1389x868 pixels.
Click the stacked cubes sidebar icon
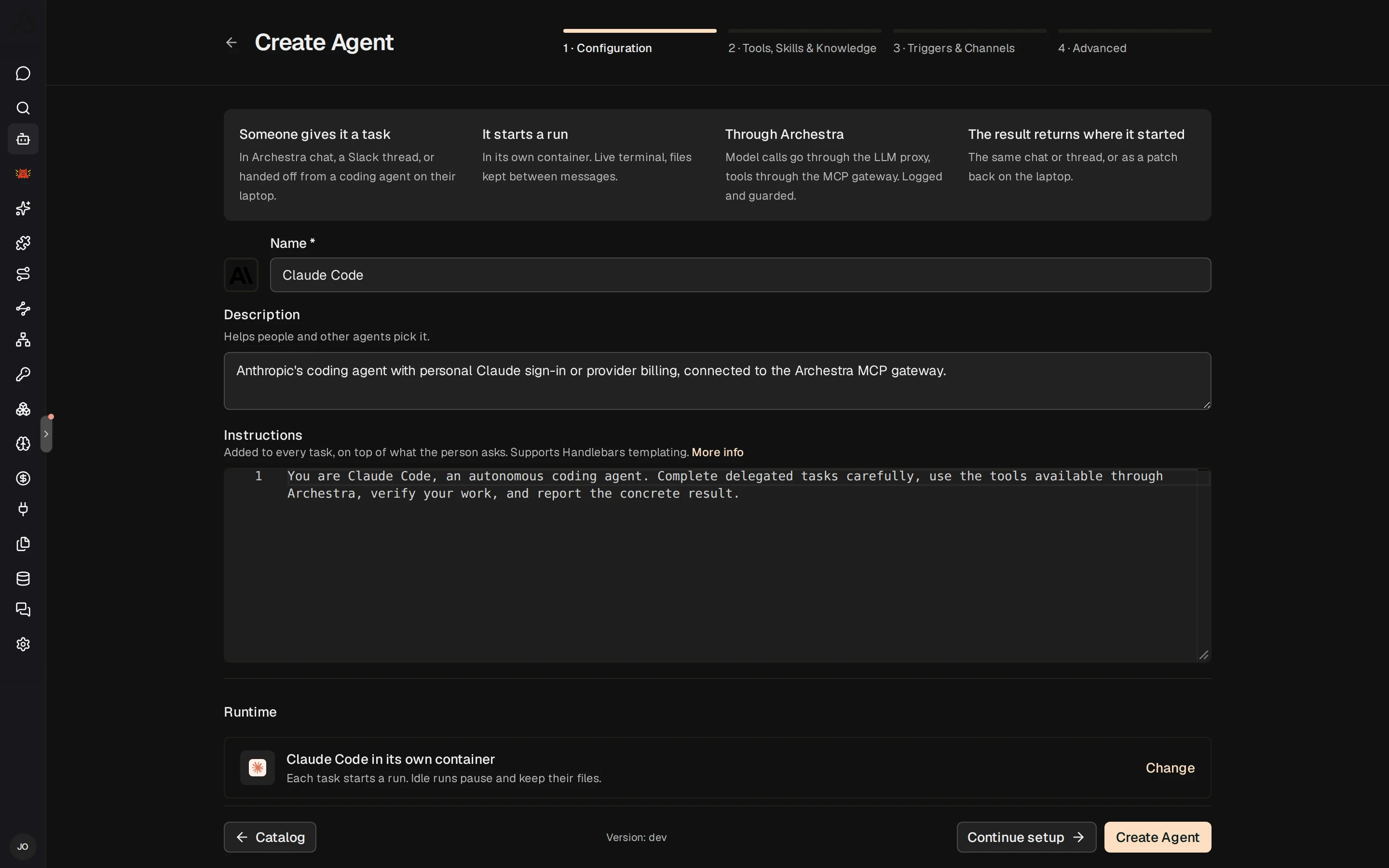pyautogui.click(x=23, y=409)
